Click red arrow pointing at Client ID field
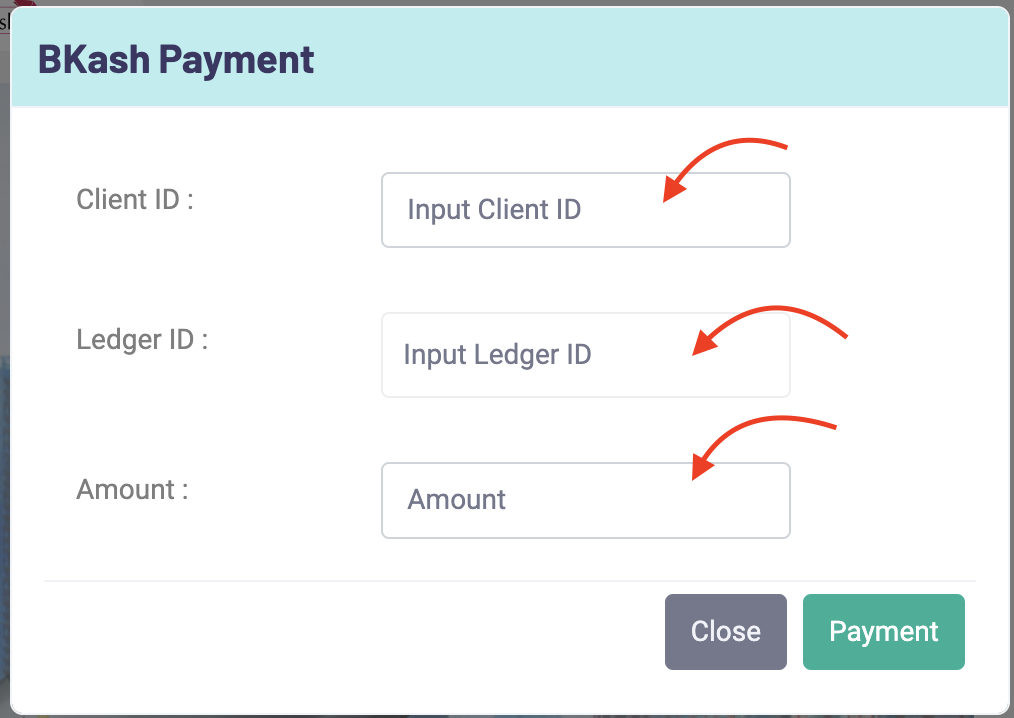The image size is (1014, 718). [x=722, y=163]
